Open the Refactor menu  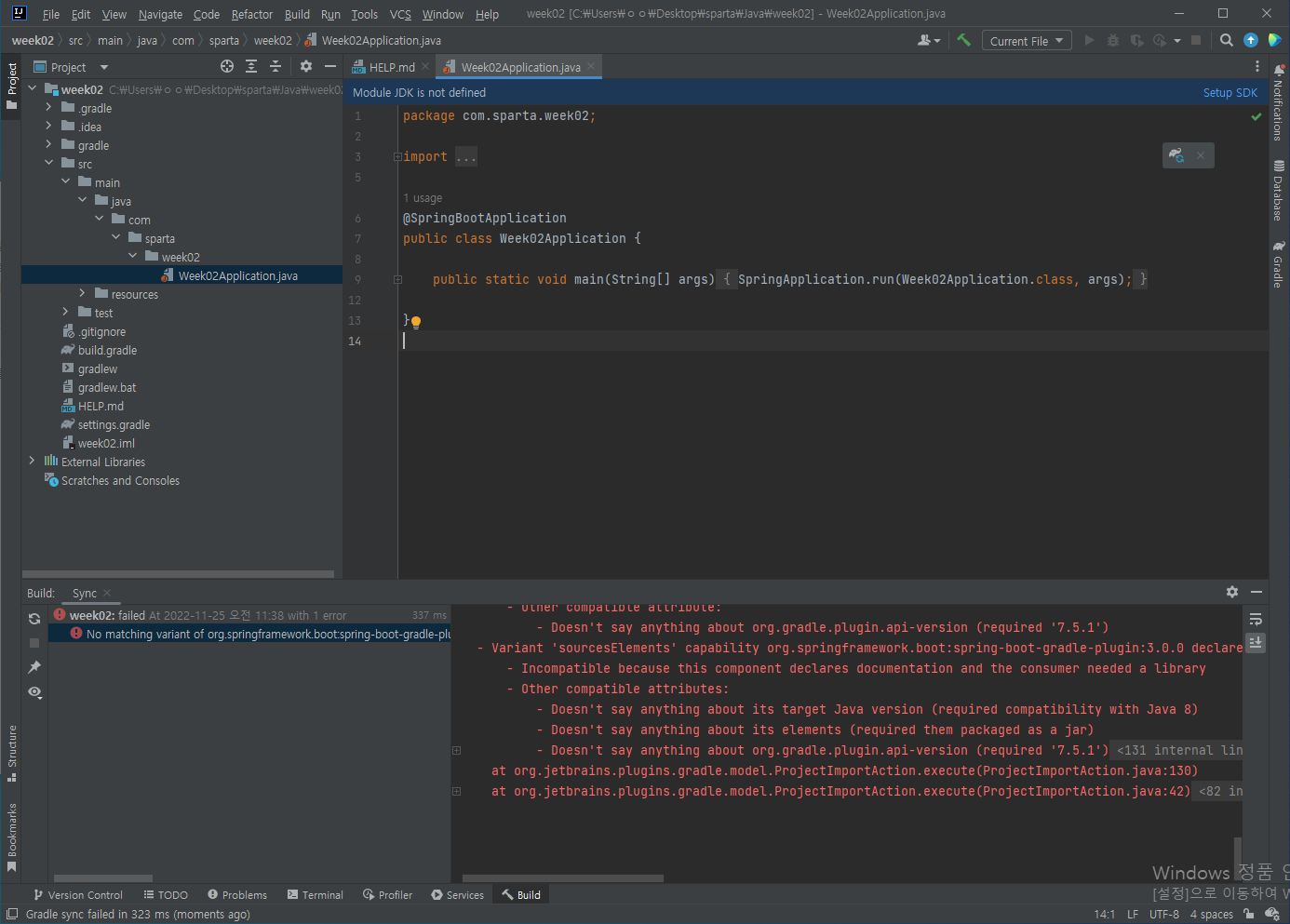point(252,14)
